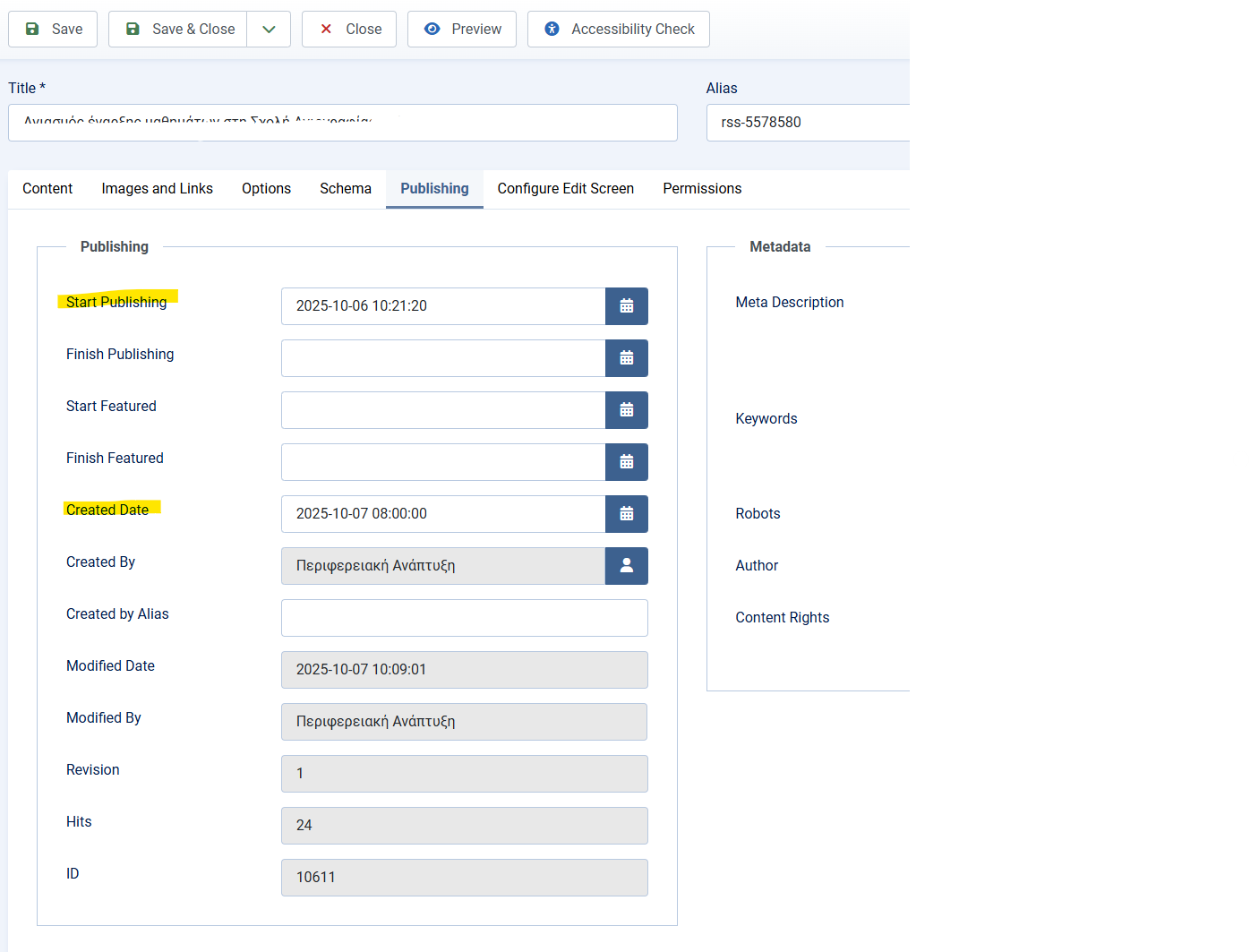Open calendar picker for Finish Publishing
Screen dimensions: 1250x952
point(626,358)
